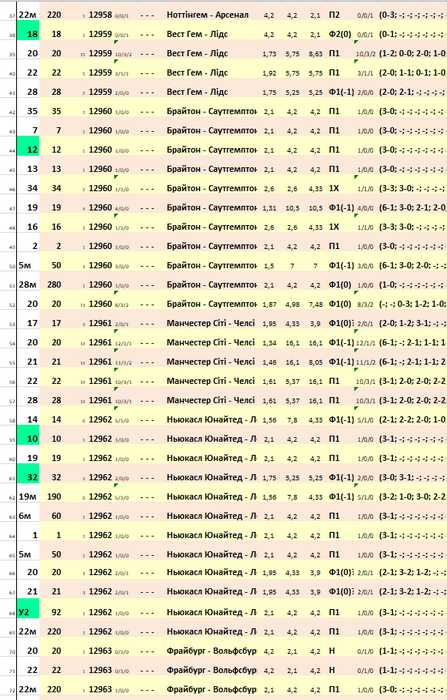Click the odds cell showing 8,63
Screen dimensions: 447x700
click(315, 54)
